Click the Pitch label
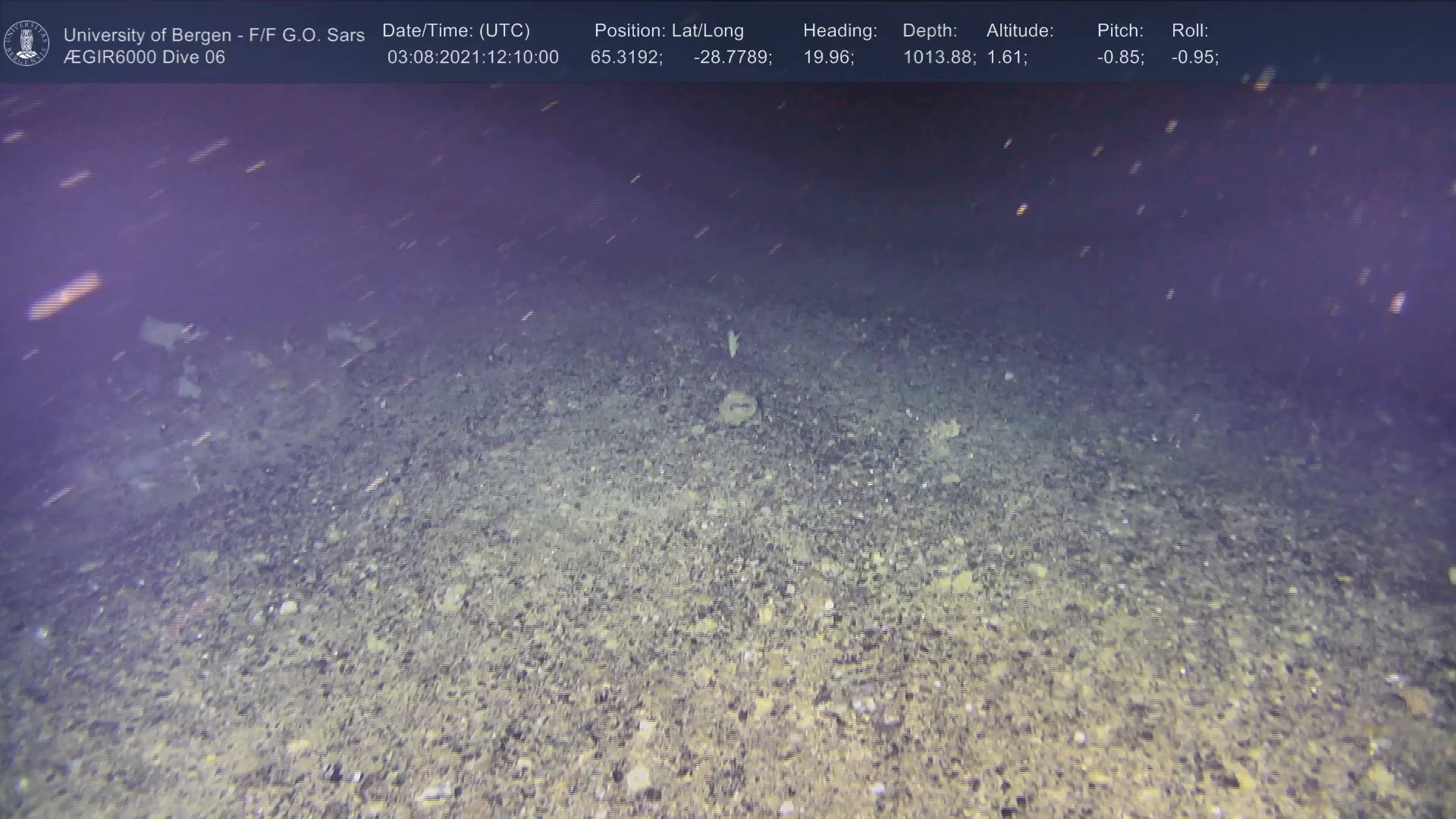 tap(1120, 31)
